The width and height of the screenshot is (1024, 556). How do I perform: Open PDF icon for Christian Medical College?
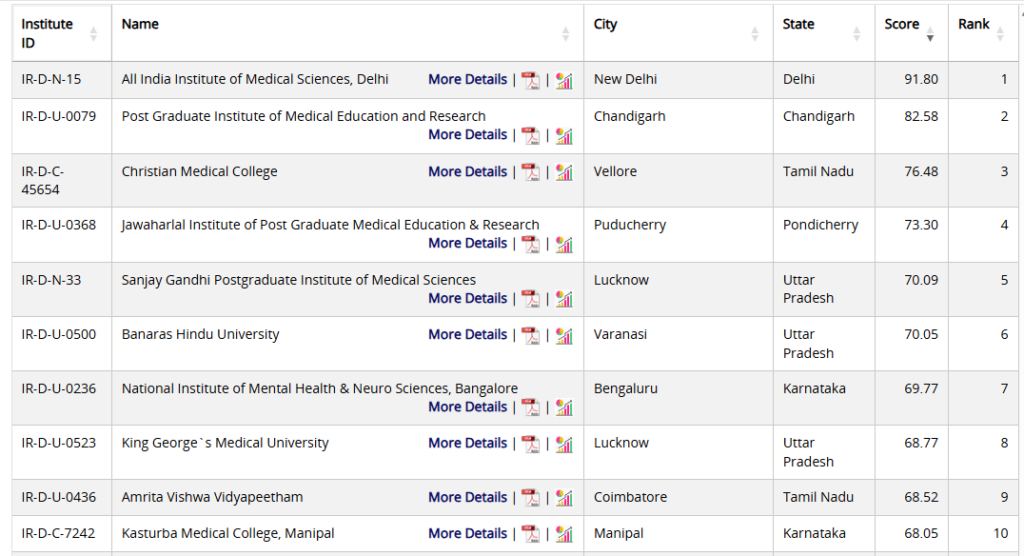pyautogui.click(x=530, y=172)
